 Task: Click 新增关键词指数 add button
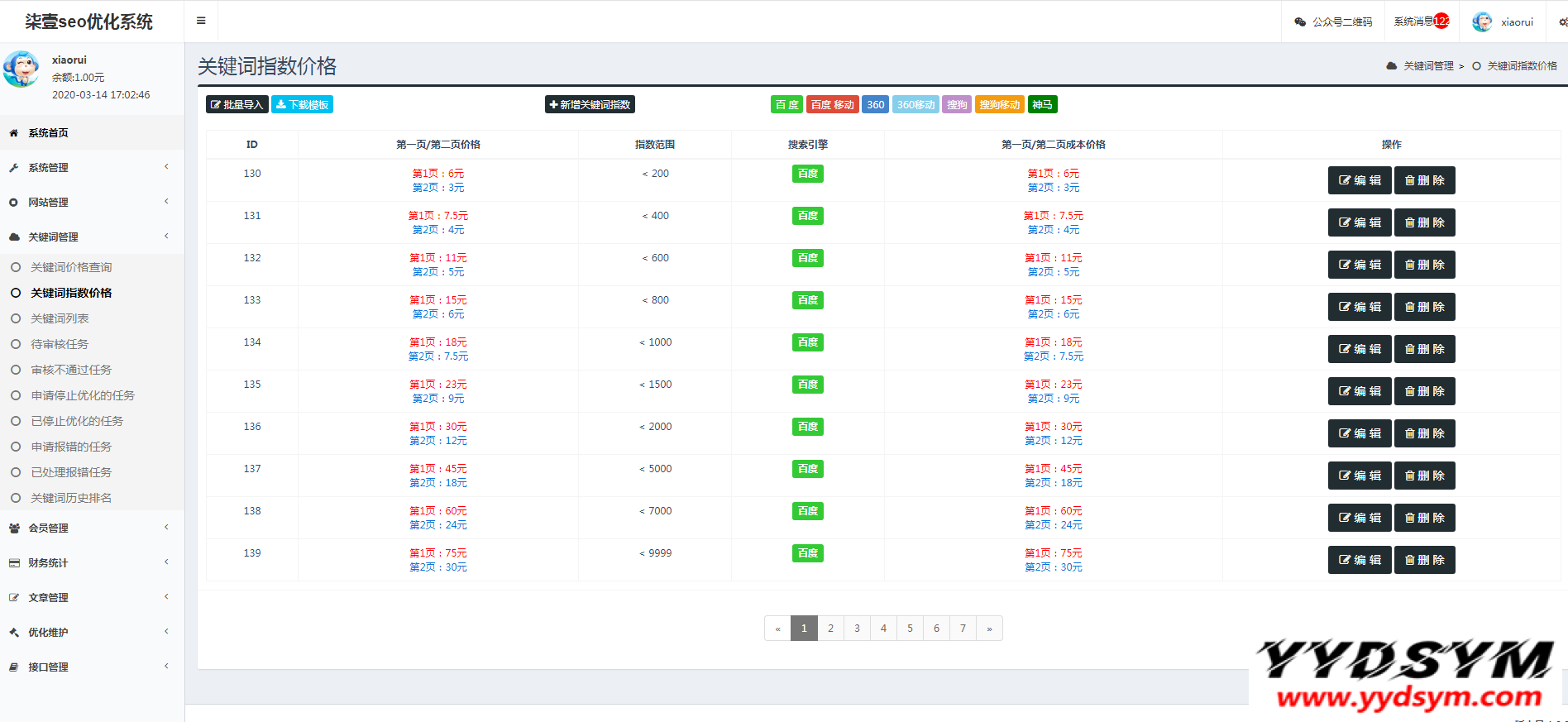tap(590, 105)
